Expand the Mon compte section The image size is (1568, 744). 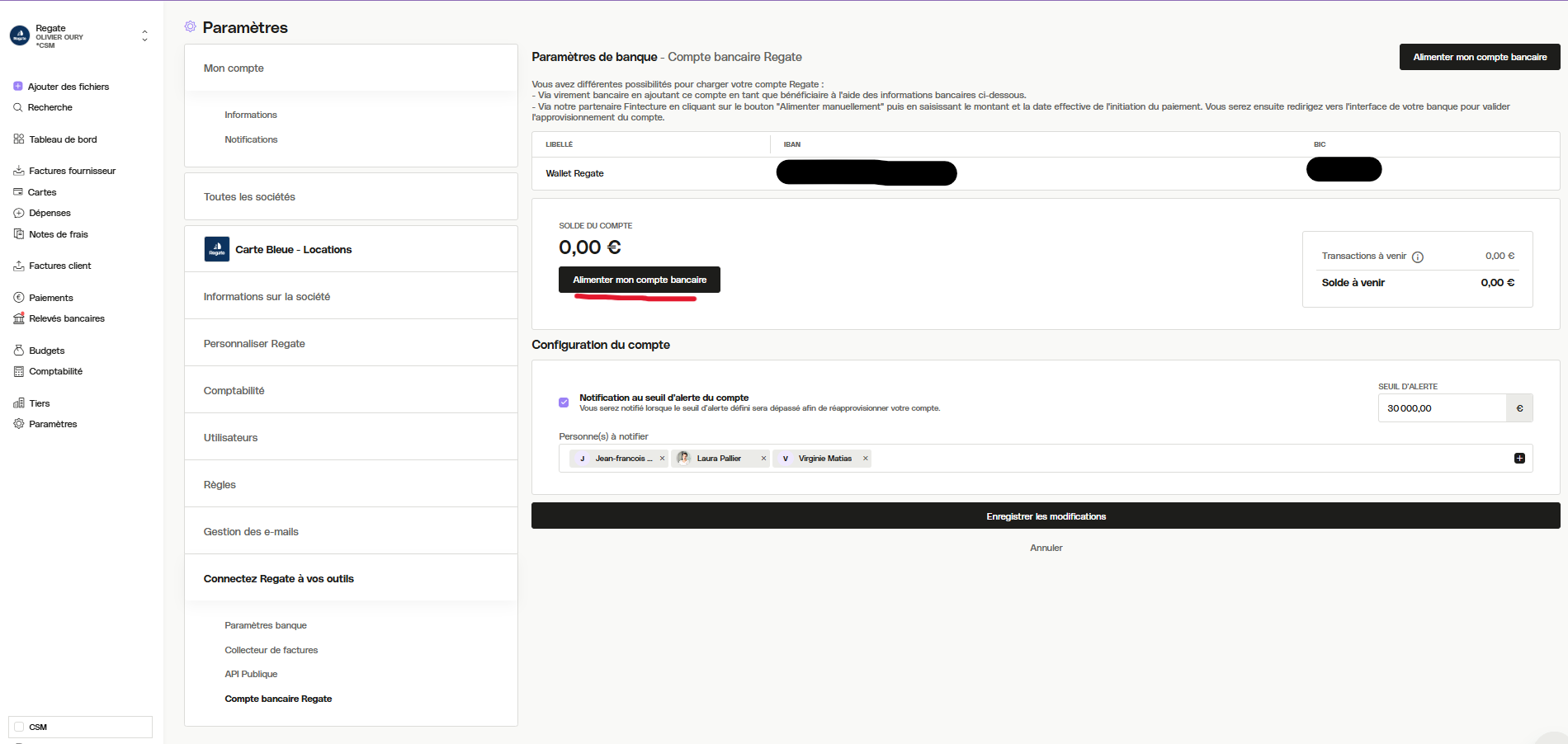(x=351, y=68)
